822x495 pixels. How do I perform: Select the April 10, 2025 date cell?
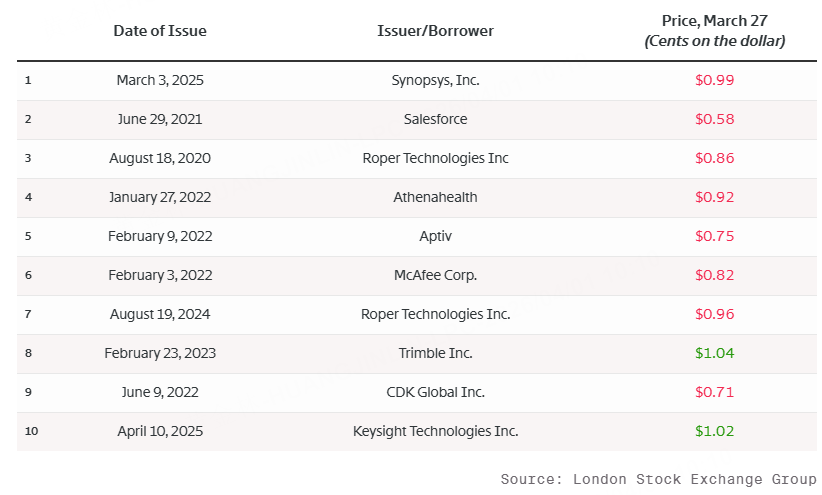[160, 431]
